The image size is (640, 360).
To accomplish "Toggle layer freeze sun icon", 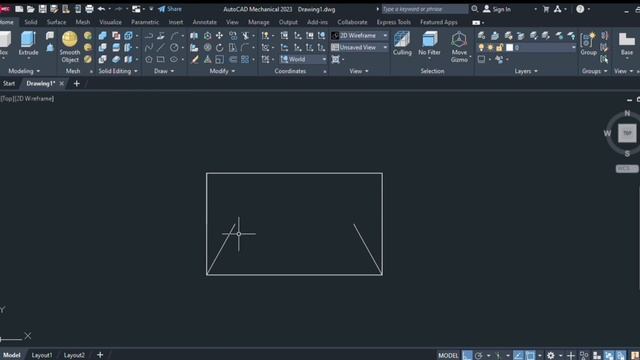I will (x=490, y=48).
